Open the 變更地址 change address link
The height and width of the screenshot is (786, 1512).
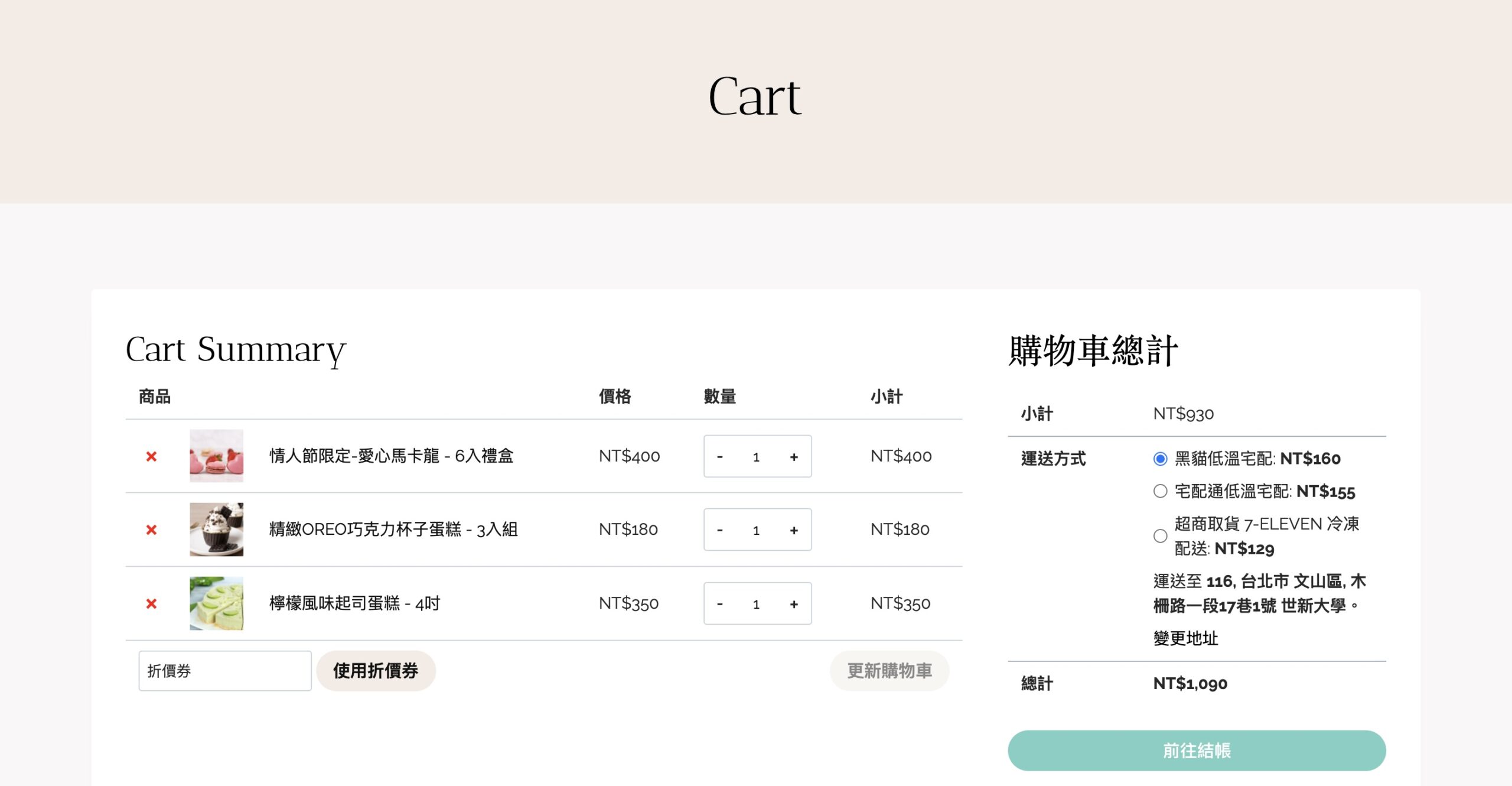(1185, 638)
